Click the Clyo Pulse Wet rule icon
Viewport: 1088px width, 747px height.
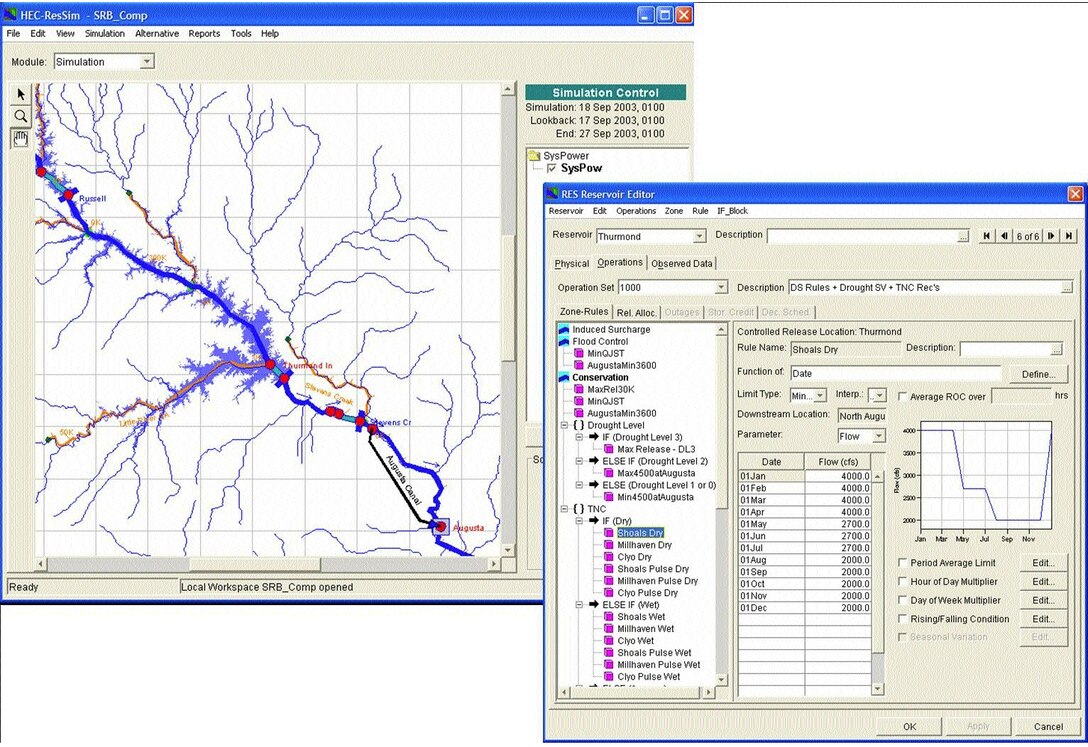[x=609, y=676]
